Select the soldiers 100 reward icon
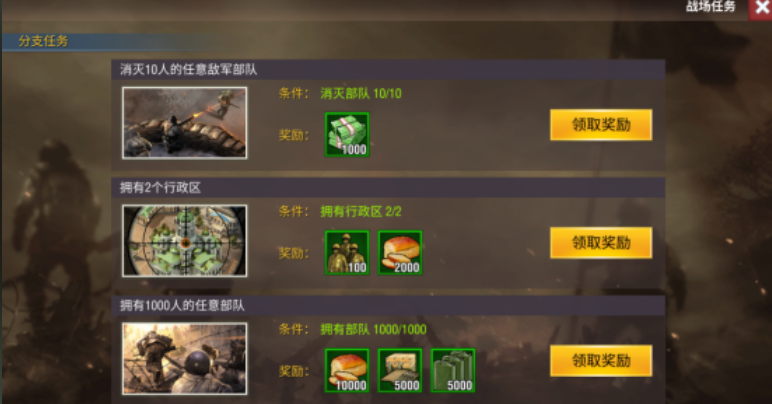 click(x=347, y=253)
